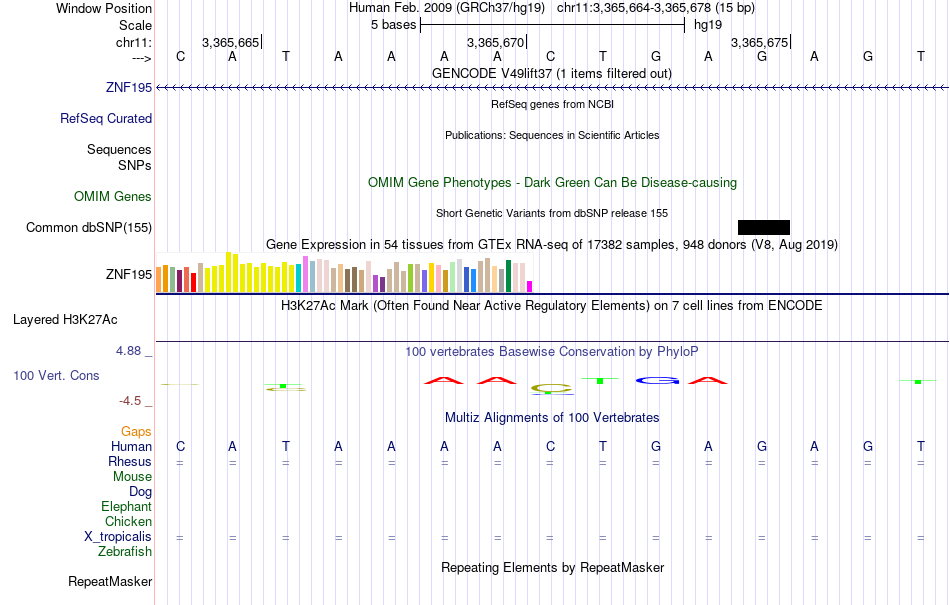Click Publications: Sequences in Scientific Articles title
Screen dimensions: 950x605
(x=552, y=135)
